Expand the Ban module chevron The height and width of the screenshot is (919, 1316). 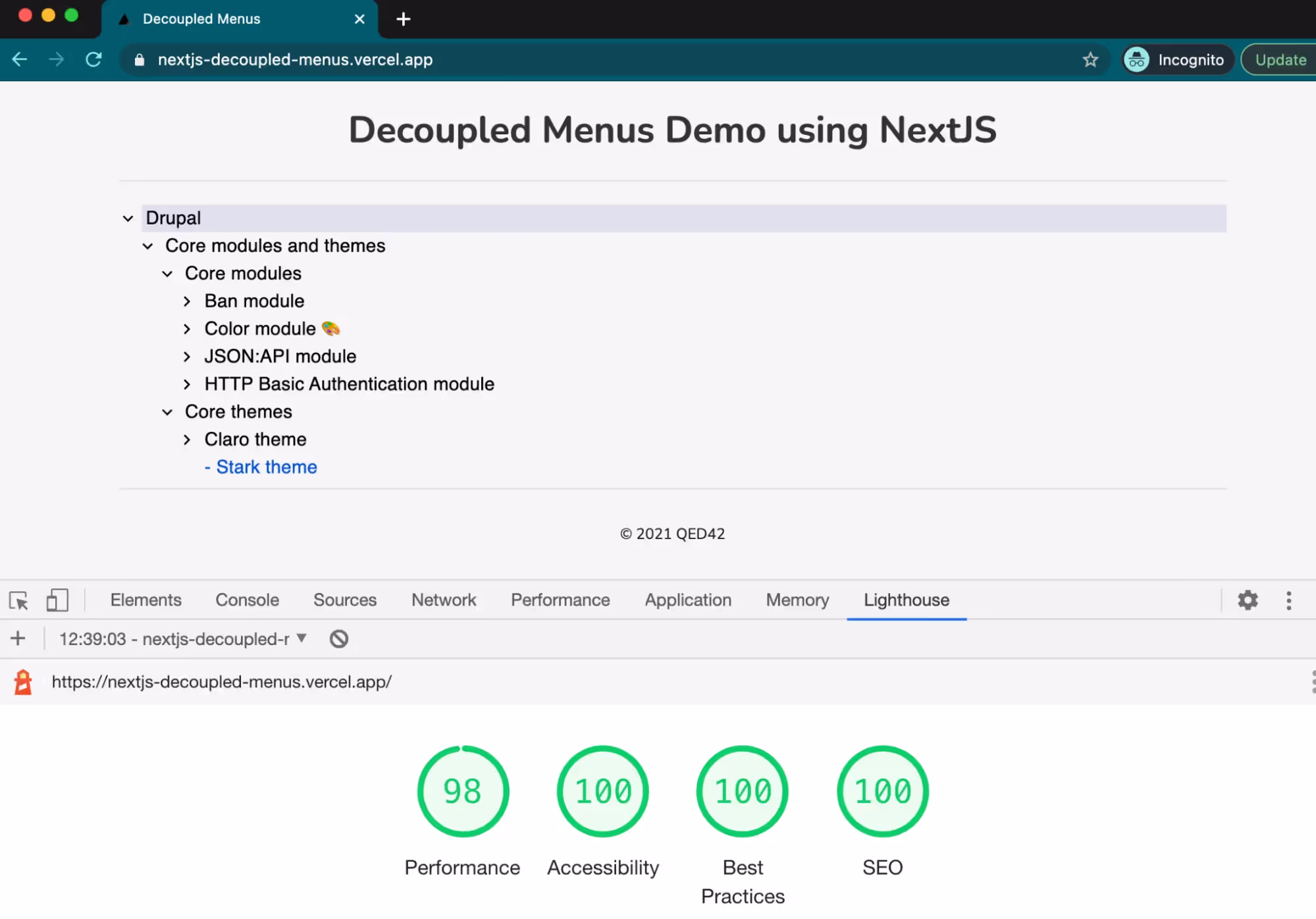tap(187, 302)
